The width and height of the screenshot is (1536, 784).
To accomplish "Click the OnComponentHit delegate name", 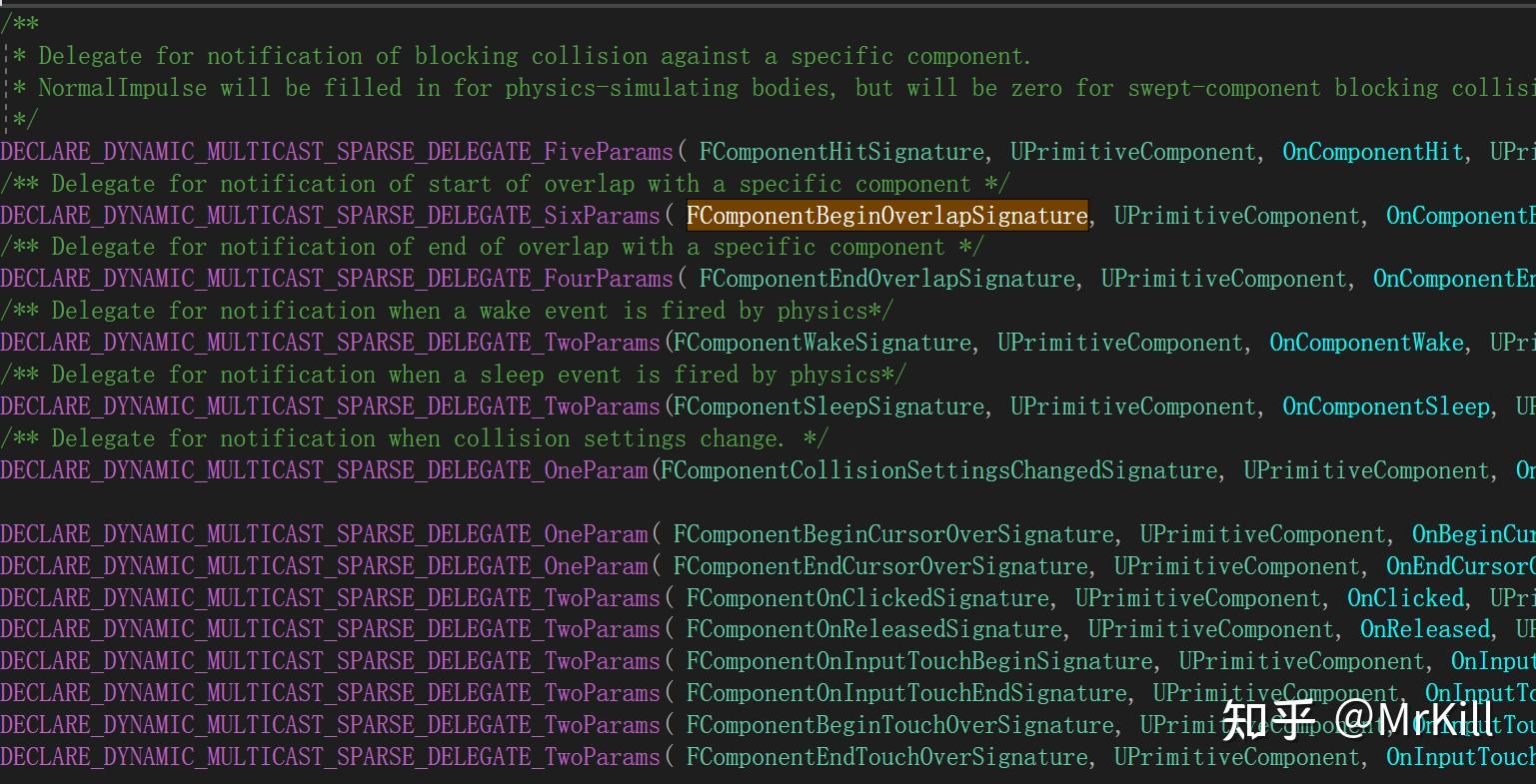I will pos(1373,152).
